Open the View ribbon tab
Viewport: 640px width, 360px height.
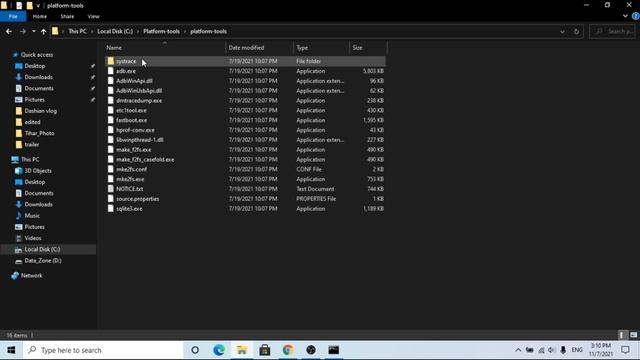click(93, 16)
